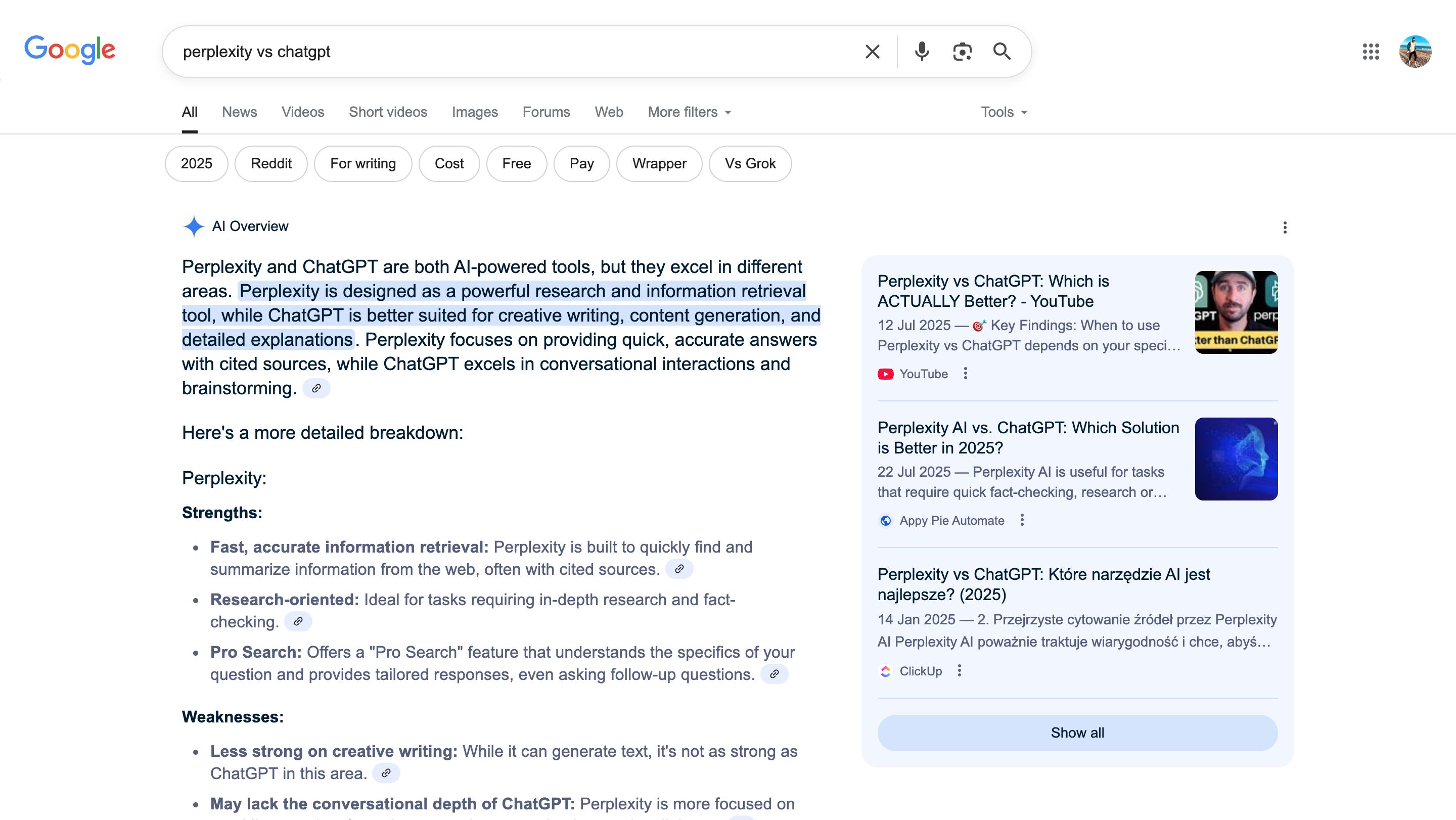Image resolution: width=1456 pixels, height=820 pixels.
Task: Open more options for Appy Pie Automate result
Action: click(x=1022, y=520)
